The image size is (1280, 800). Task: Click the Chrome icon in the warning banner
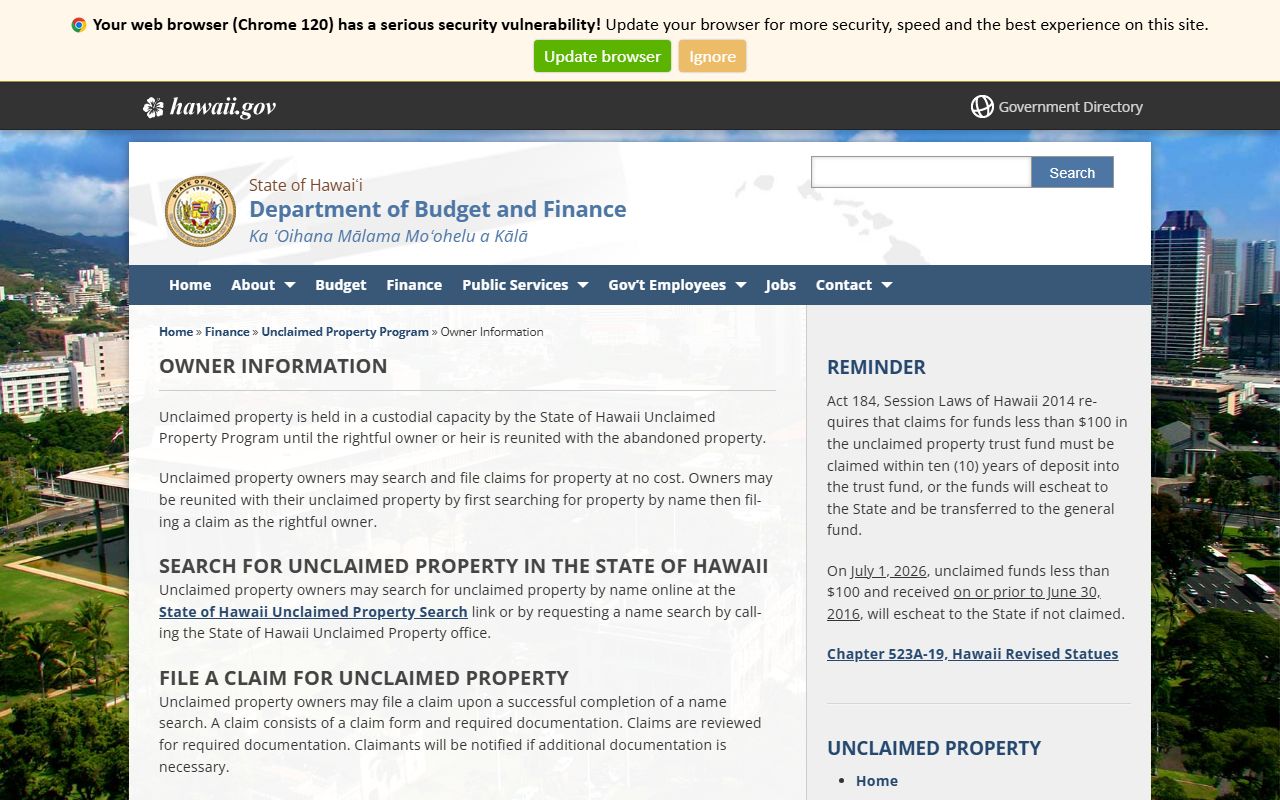79,25
